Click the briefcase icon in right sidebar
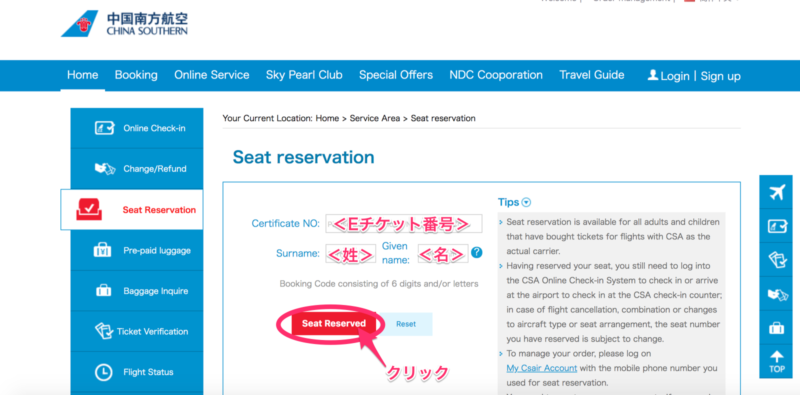Screen dimensions: 800x395 (776, 327)
